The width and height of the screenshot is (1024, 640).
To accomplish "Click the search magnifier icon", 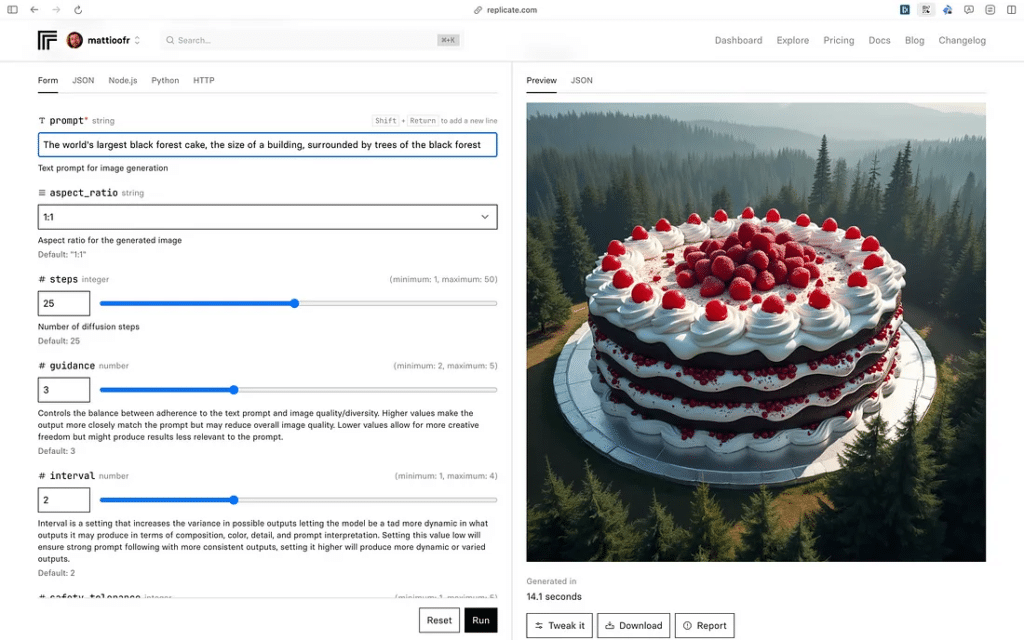I will (170, 40).
